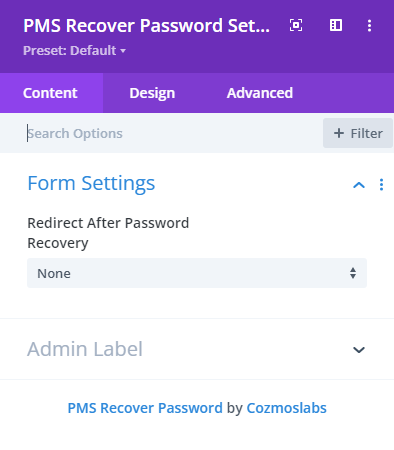Open the PMS Recover Password link
This screenshot has height=450, width=394.
tap(145, 408)
